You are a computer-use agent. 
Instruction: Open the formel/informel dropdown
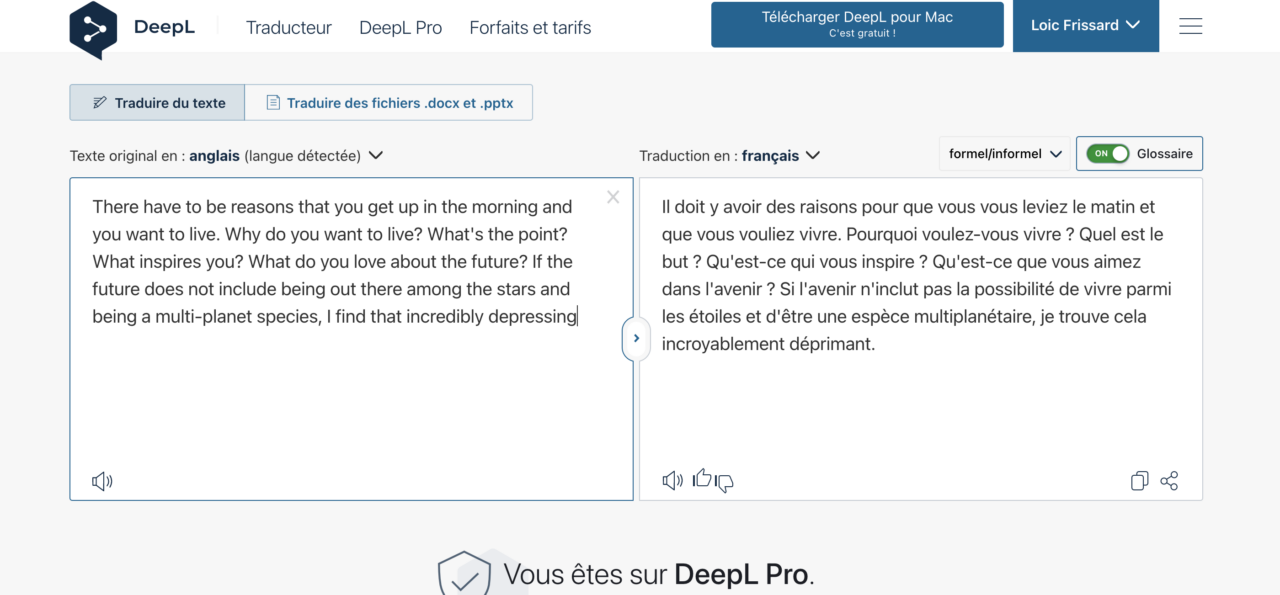[1003, 153]
